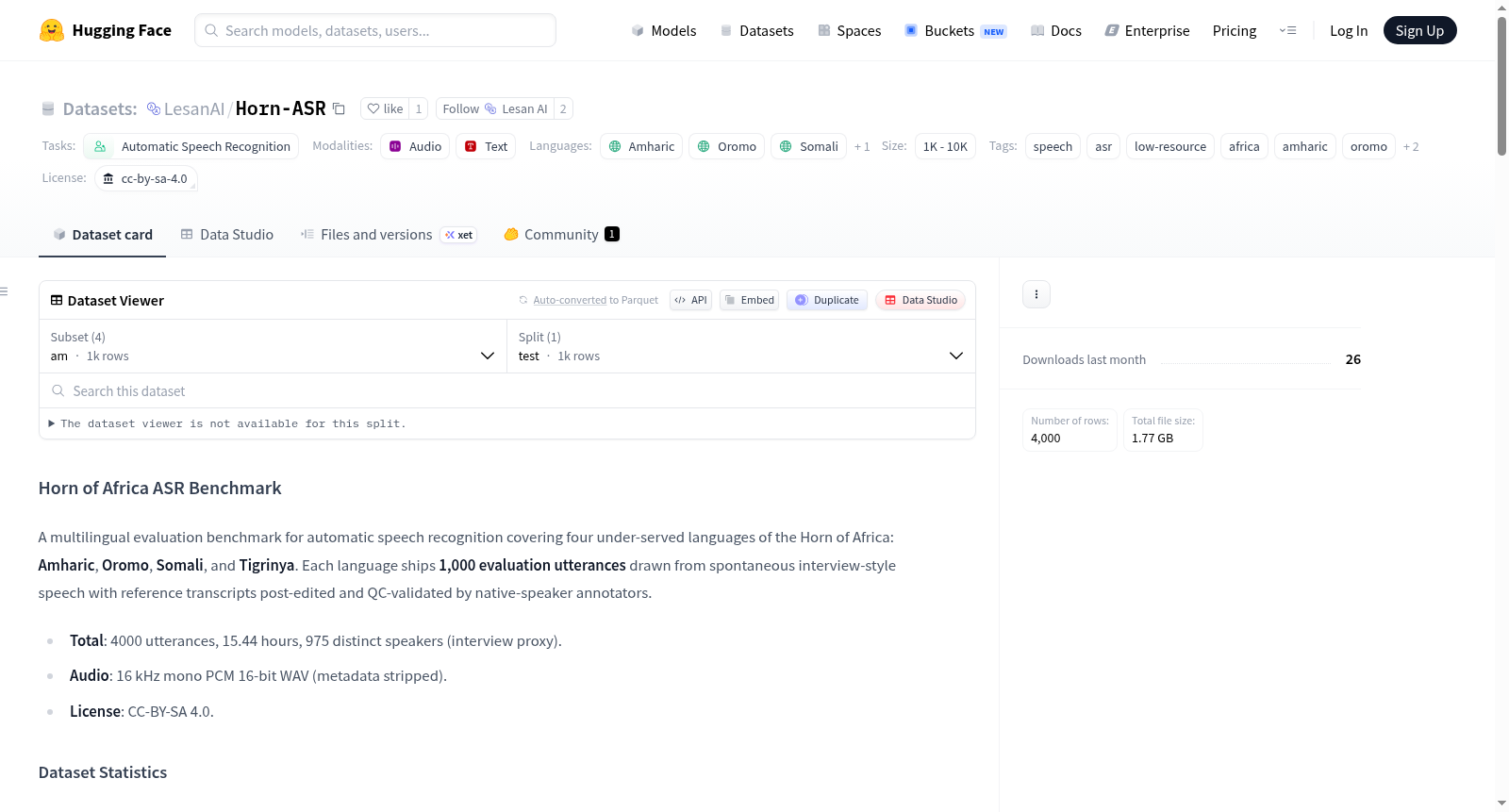Click the search magnifier in the dataset search
This screenshot has width=1509, height=812.
58,390
